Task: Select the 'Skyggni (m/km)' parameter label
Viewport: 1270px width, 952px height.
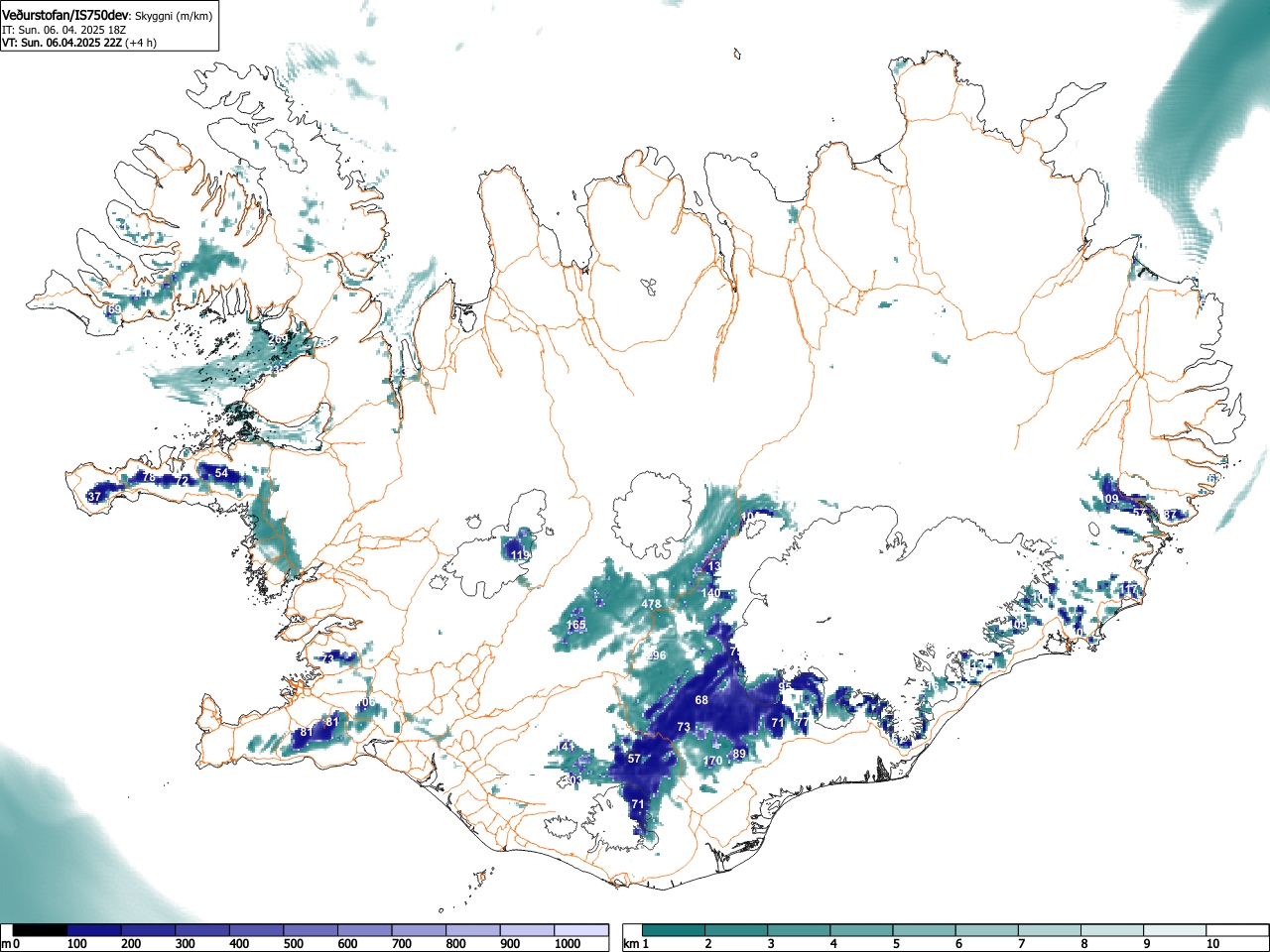Action: 172,16
